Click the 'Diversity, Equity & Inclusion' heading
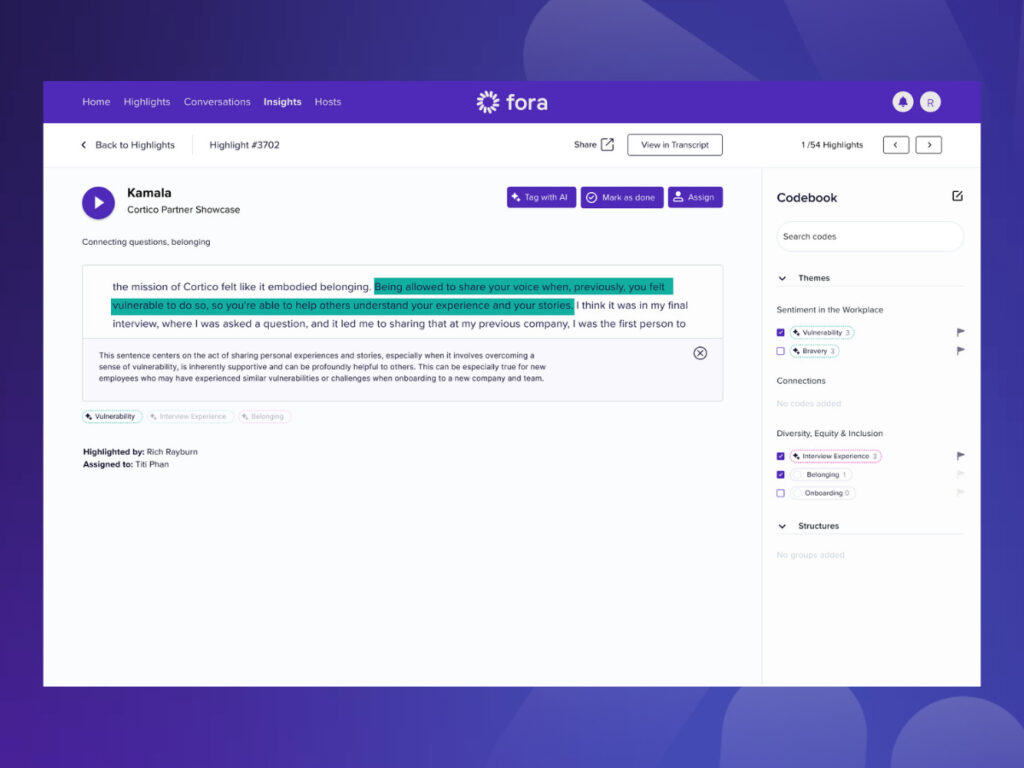Viewport: 1024px width, 768px height. pyautogui.click(x=829, y=433)
